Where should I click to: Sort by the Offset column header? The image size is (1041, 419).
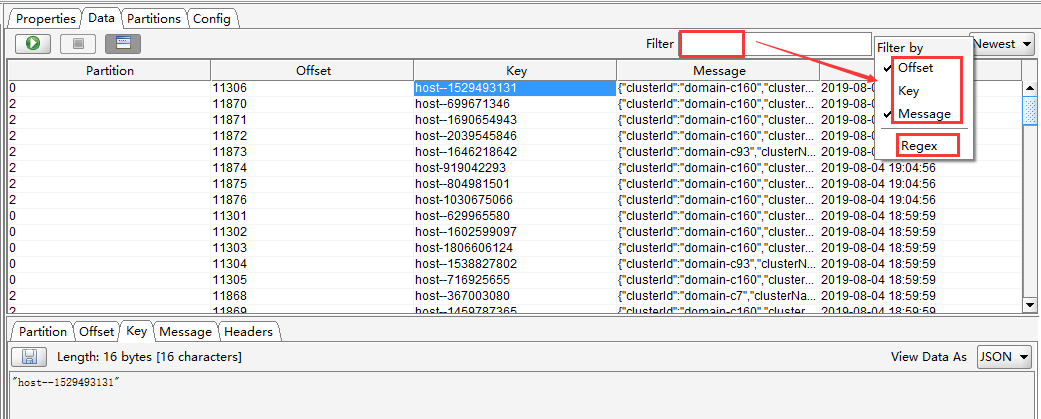(x=313, y=71)
